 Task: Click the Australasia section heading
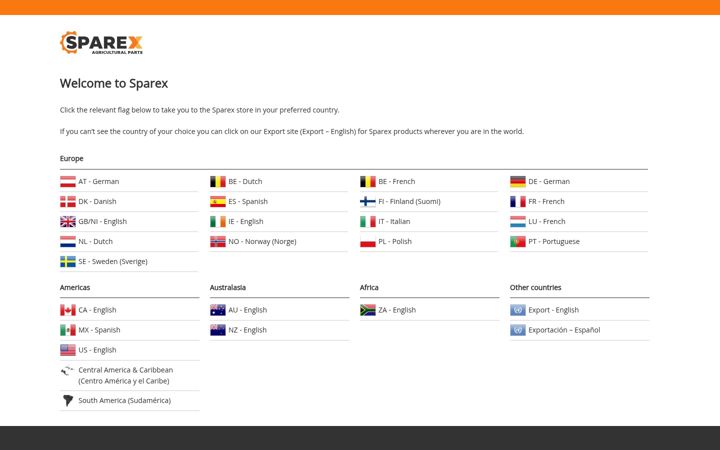click(x=228, y=287)
